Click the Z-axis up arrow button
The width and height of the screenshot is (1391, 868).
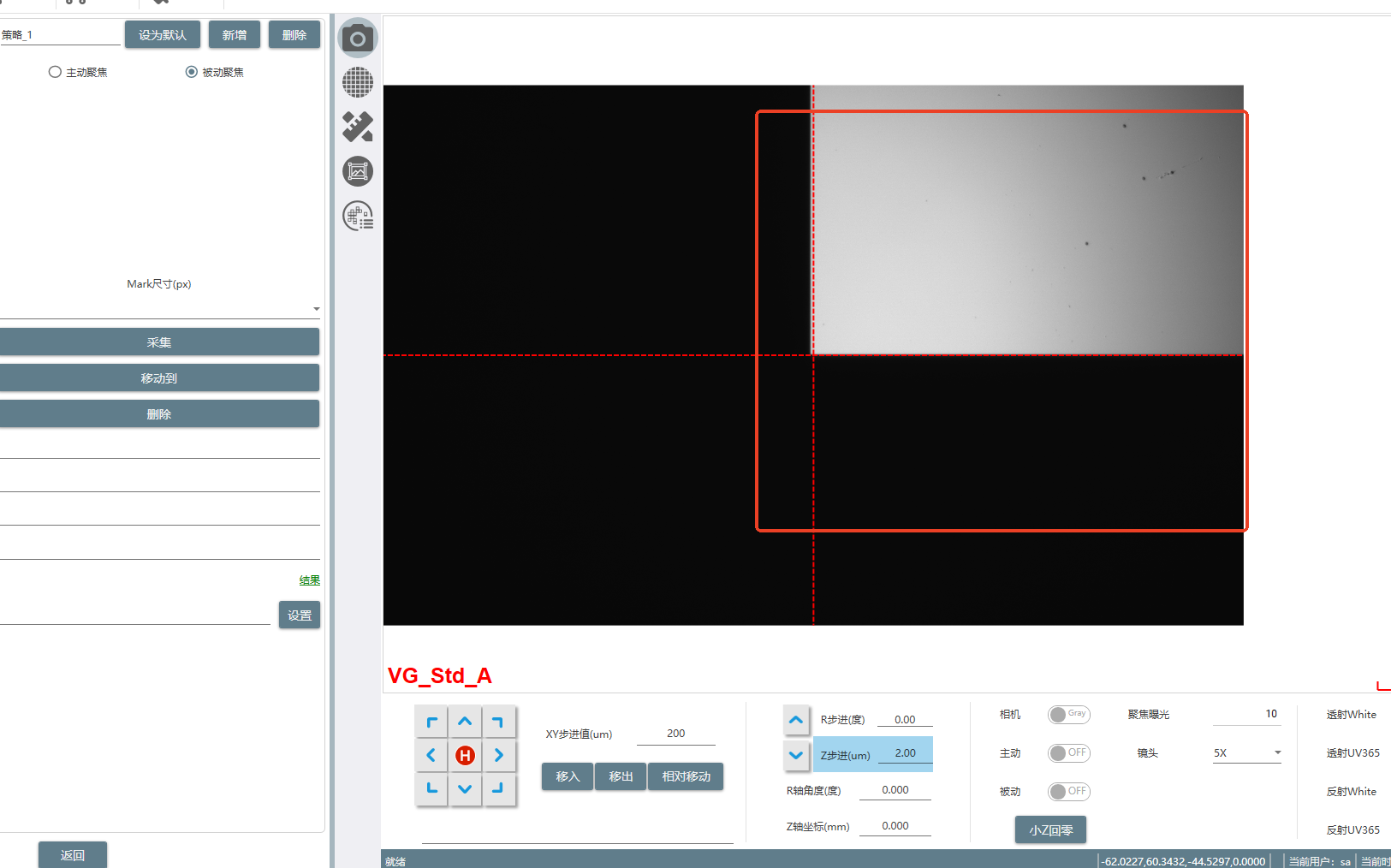pos(796,720)
